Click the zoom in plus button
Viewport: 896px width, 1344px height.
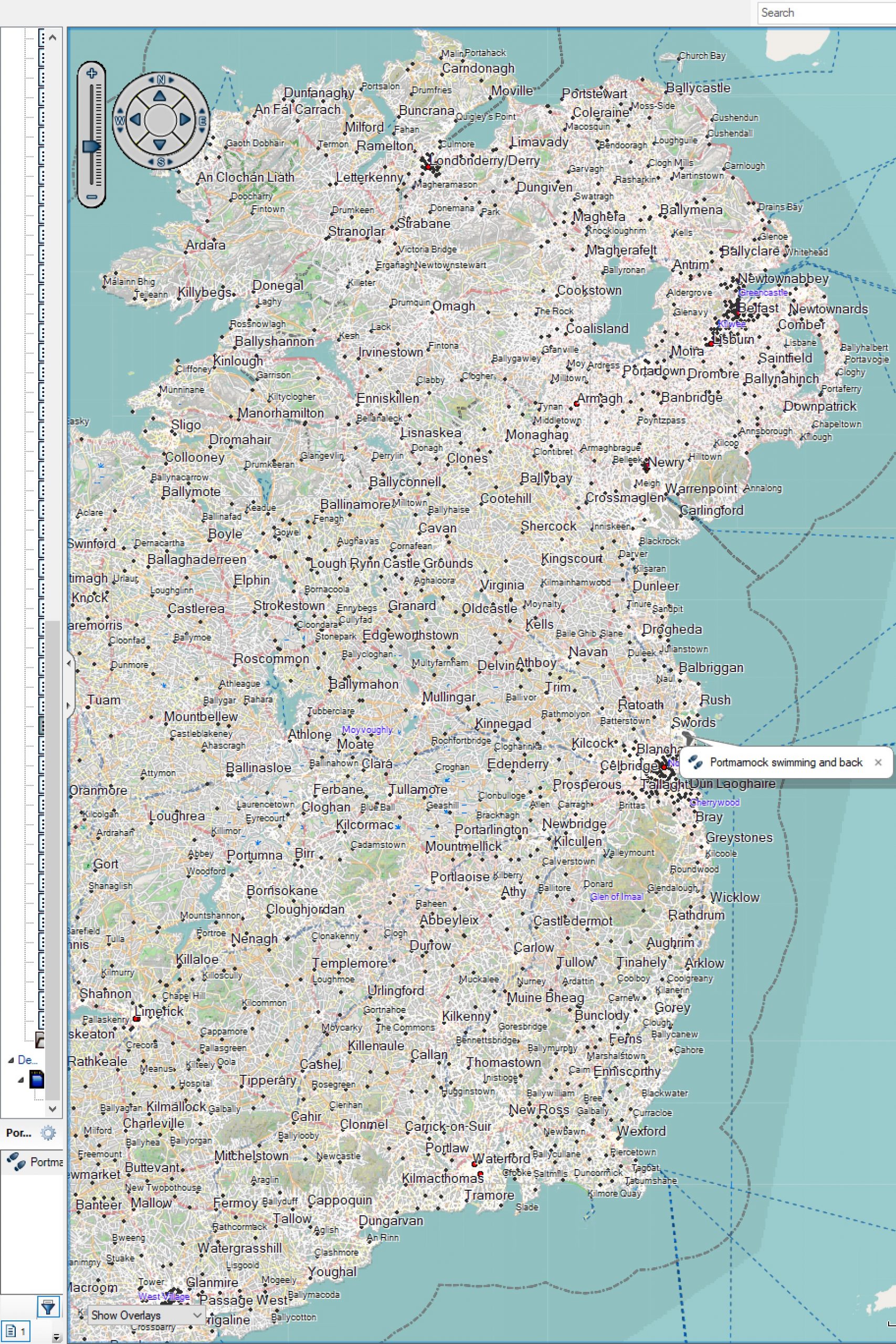[x=91, y=73]
